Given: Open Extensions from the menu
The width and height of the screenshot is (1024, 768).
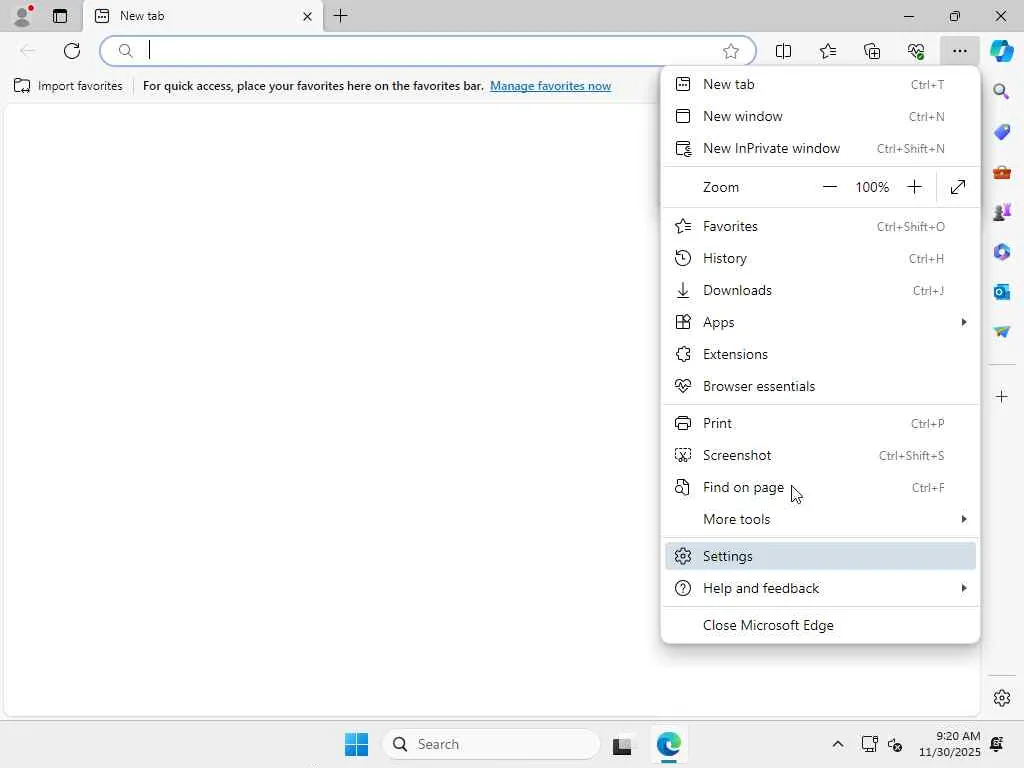Looking at the screenshot, I should [820, 354].
